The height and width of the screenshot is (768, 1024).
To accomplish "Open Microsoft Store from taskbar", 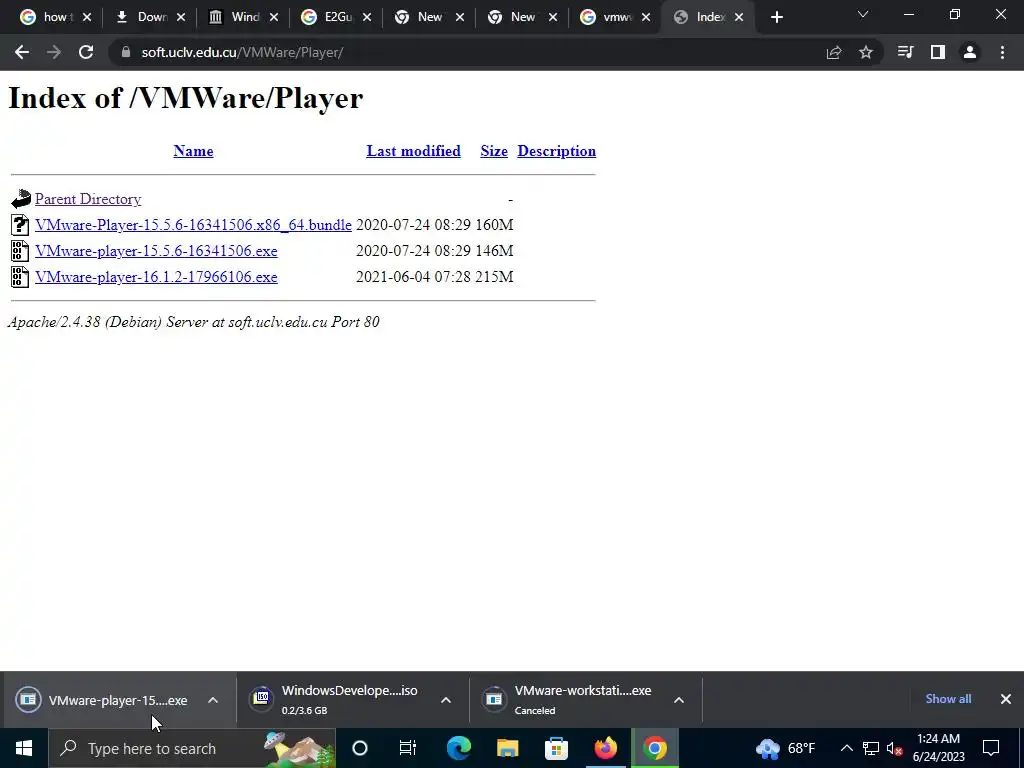I will coord(556,748).
